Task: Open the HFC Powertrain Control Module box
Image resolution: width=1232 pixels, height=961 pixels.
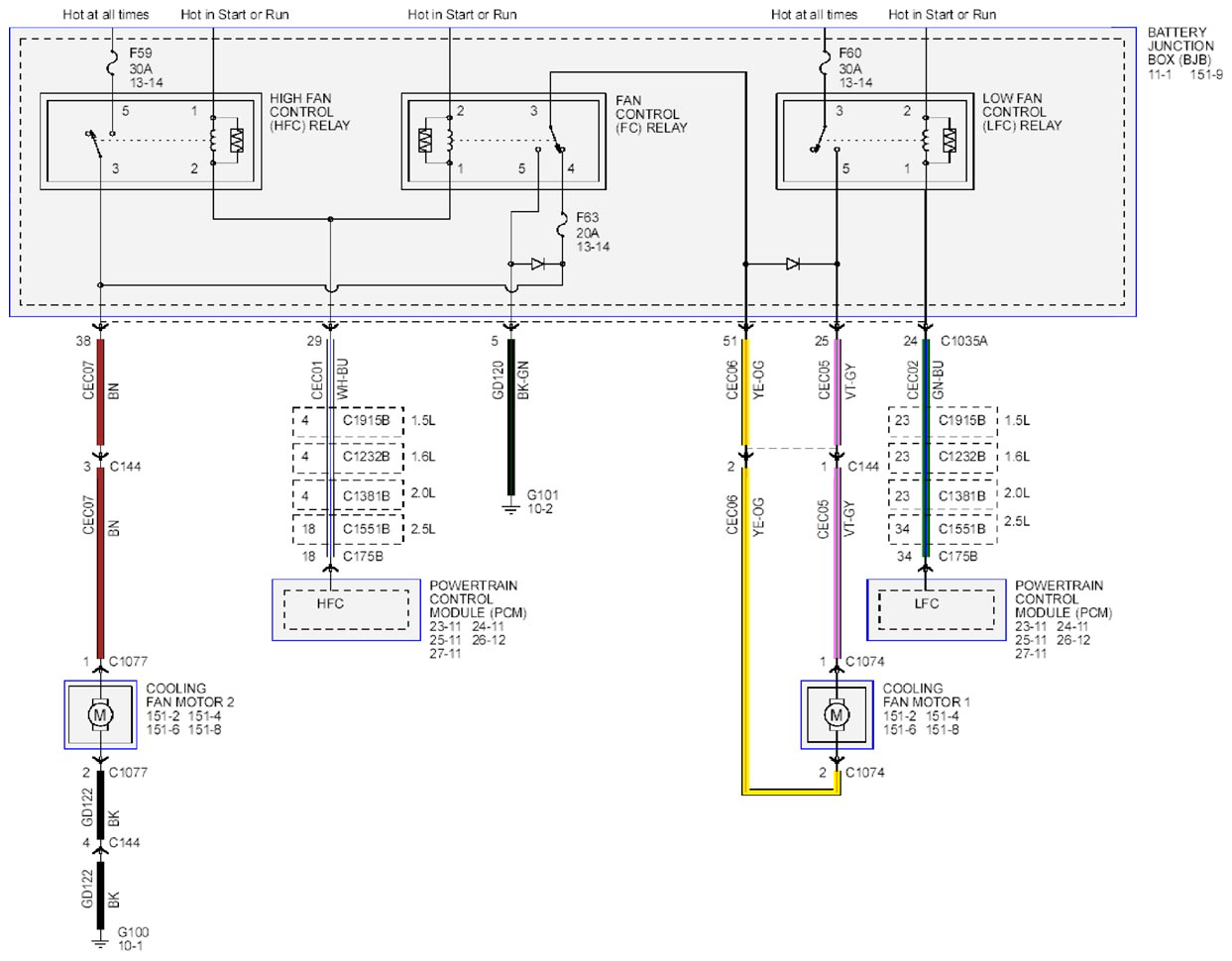Action: coord(346,610)
